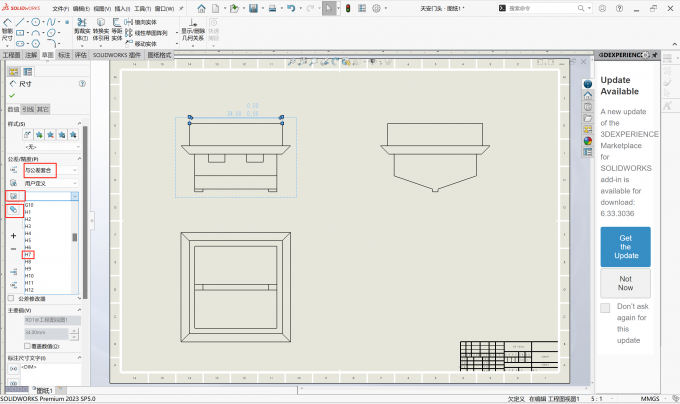
Task: Click the search commands field
Action: (542, 8)
